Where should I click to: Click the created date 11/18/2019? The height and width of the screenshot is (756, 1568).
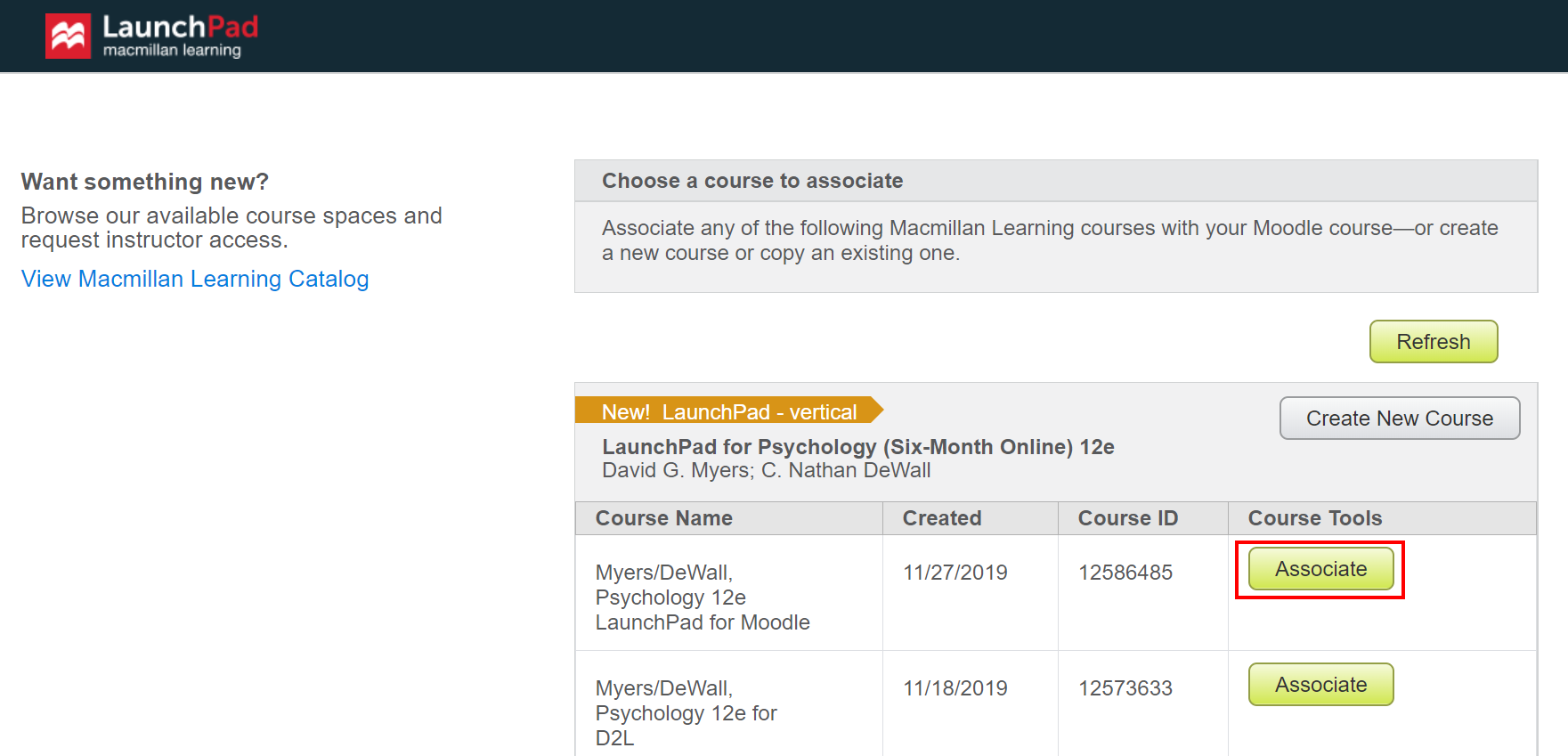[x=955, y=688]
